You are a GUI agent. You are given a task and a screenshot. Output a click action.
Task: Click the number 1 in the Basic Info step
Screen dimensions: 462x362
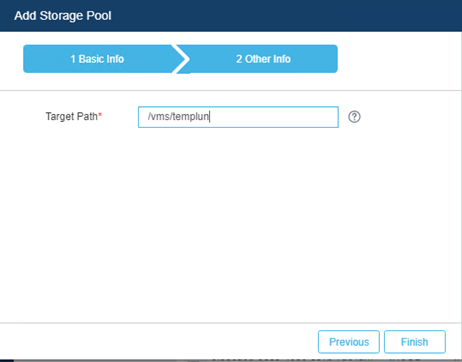pos(73,59)
